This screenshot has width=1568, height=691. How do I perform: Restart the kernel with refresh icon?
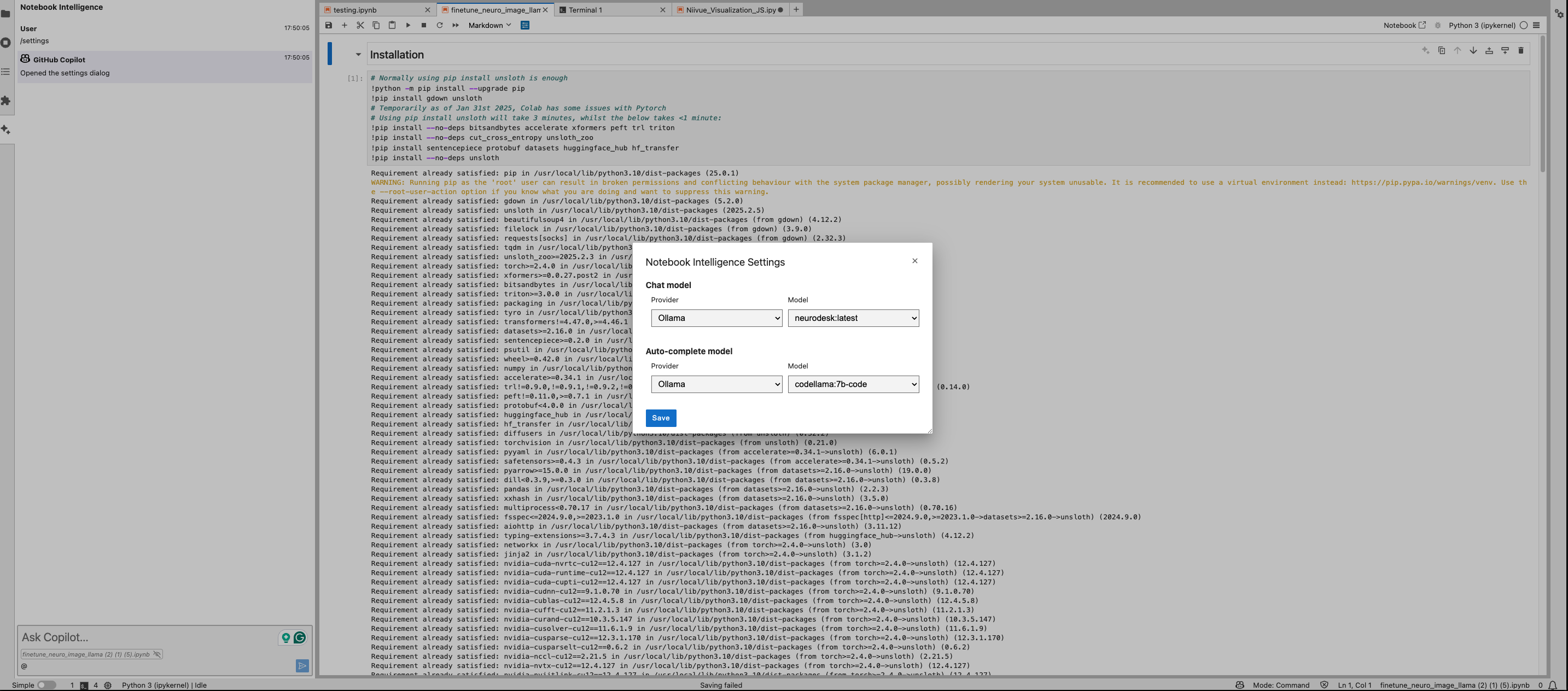(440, 26)
